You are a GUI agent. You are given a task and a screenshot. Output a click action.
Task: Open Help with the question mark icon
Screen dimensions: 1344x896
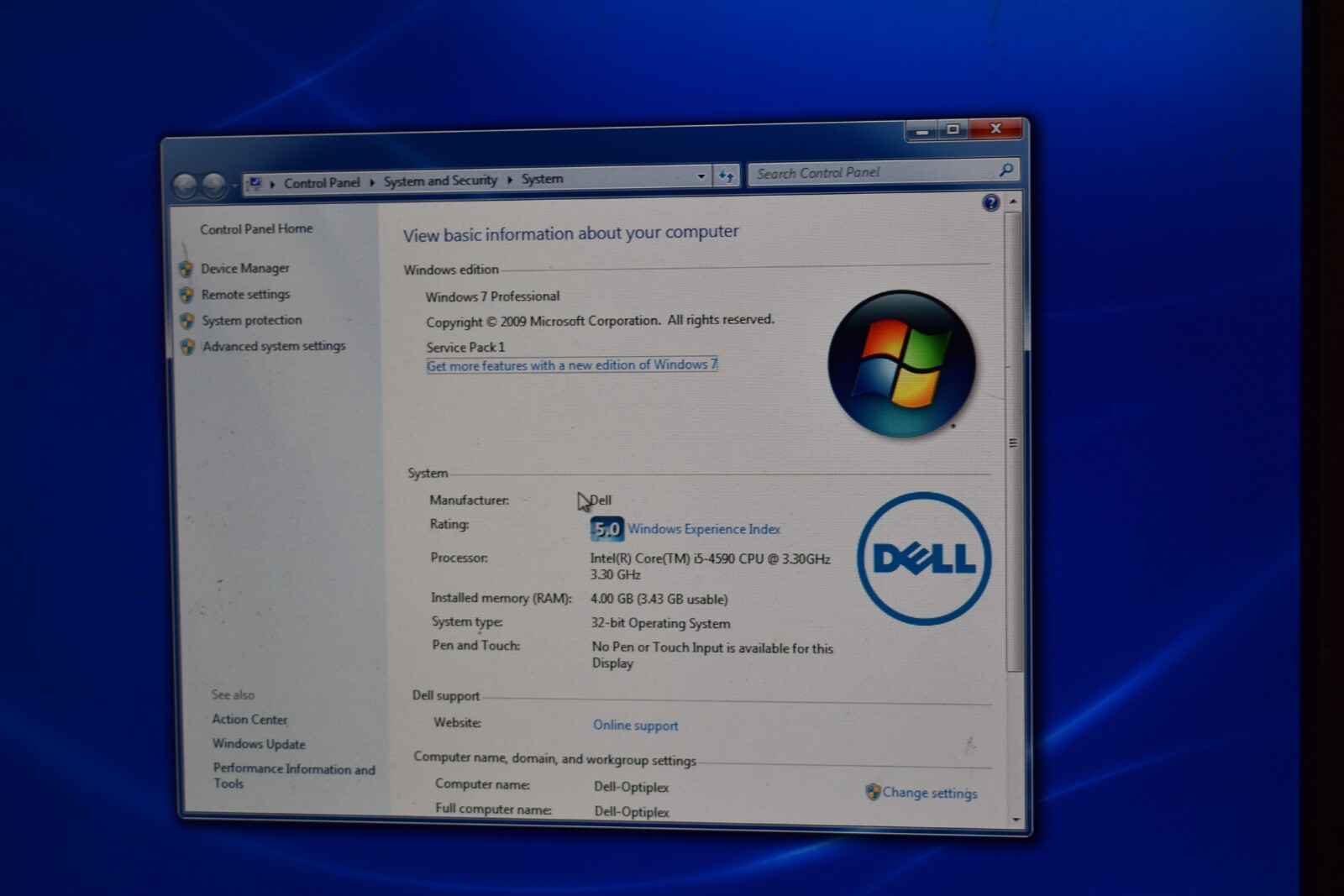click(x=991, y=202)
